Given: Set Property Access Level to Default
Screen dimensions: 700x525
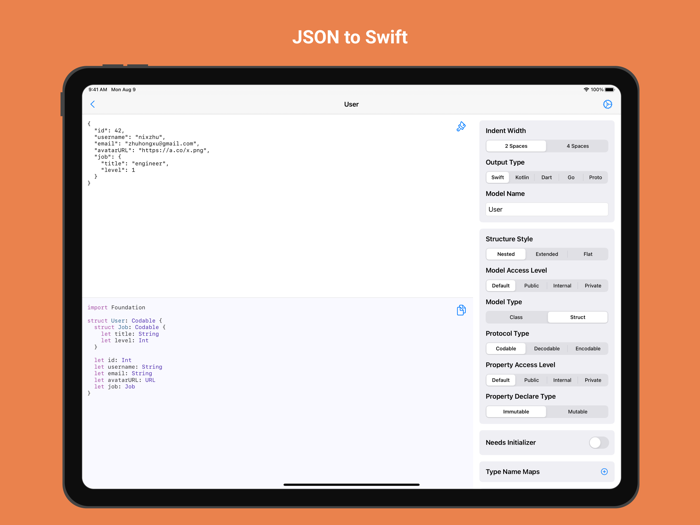Looking at the screenshot, I should (x=500, y=380).
